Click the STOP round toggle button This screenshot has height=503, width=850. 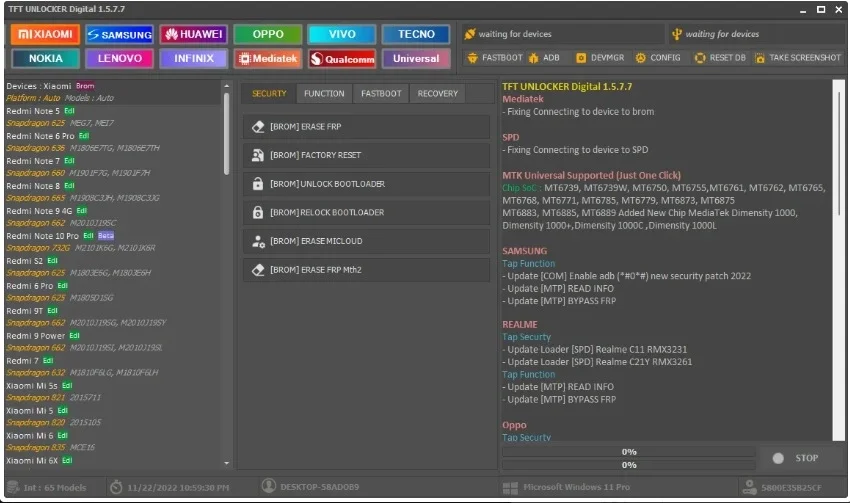tap(778, 458)
